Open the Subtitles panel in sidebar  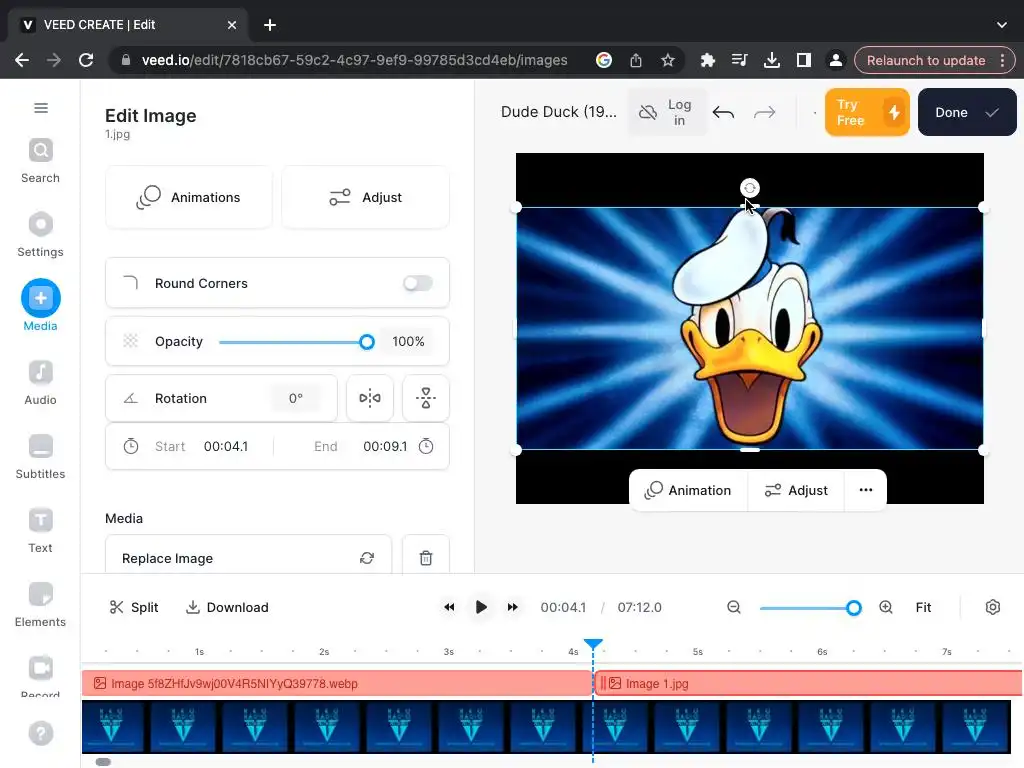tap(40, 457)
